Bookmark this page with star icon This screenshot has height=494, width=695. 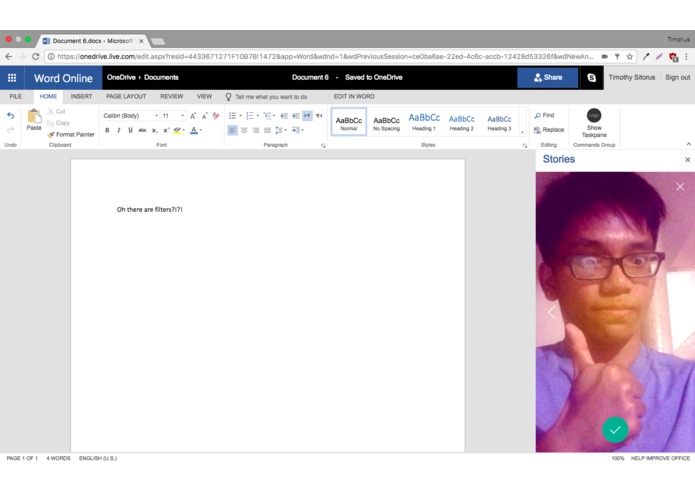coord(629,57)
